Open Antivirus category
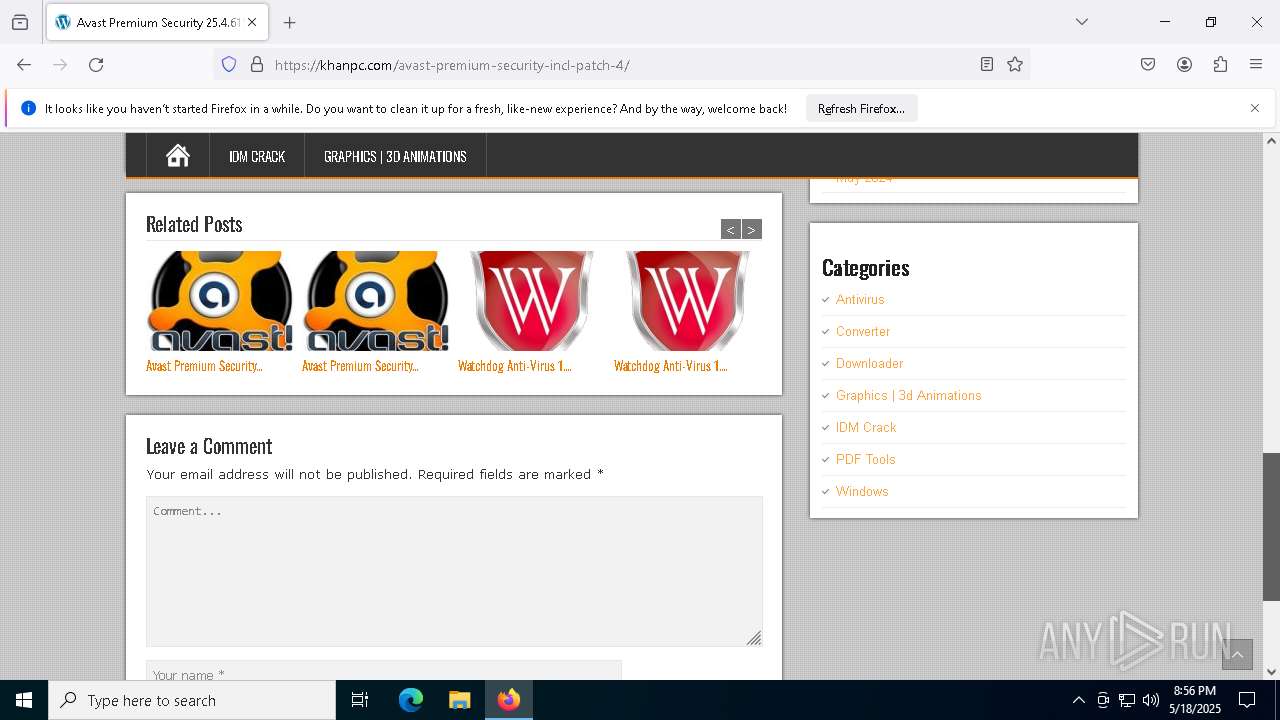Screen dimensions: 1280x720 pyautogui.click(x=860, y=299)
